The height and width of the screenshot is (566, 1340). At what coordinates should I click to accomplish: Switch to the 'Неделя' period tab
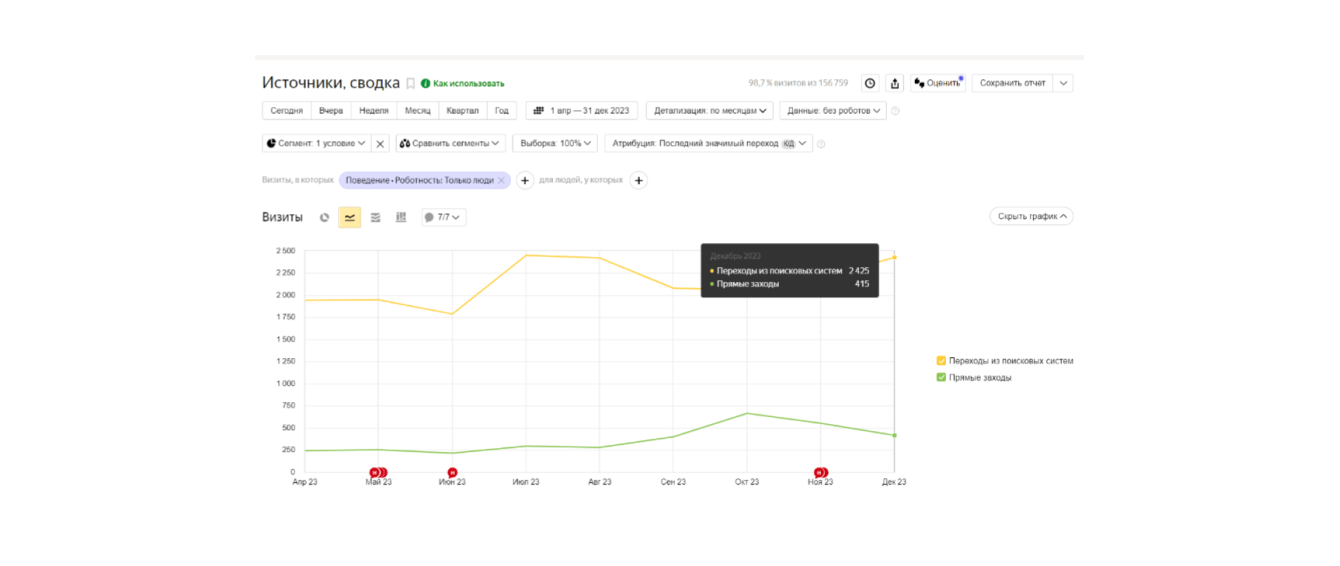374,111
